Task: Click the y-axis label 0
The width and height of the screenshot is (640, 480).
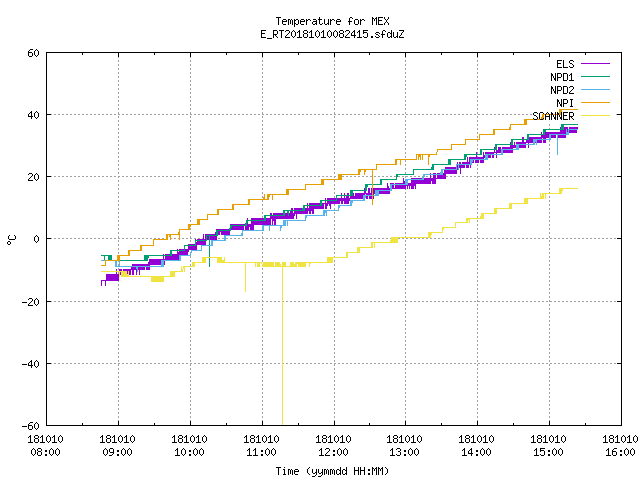Action: click(x=37, y=239)
